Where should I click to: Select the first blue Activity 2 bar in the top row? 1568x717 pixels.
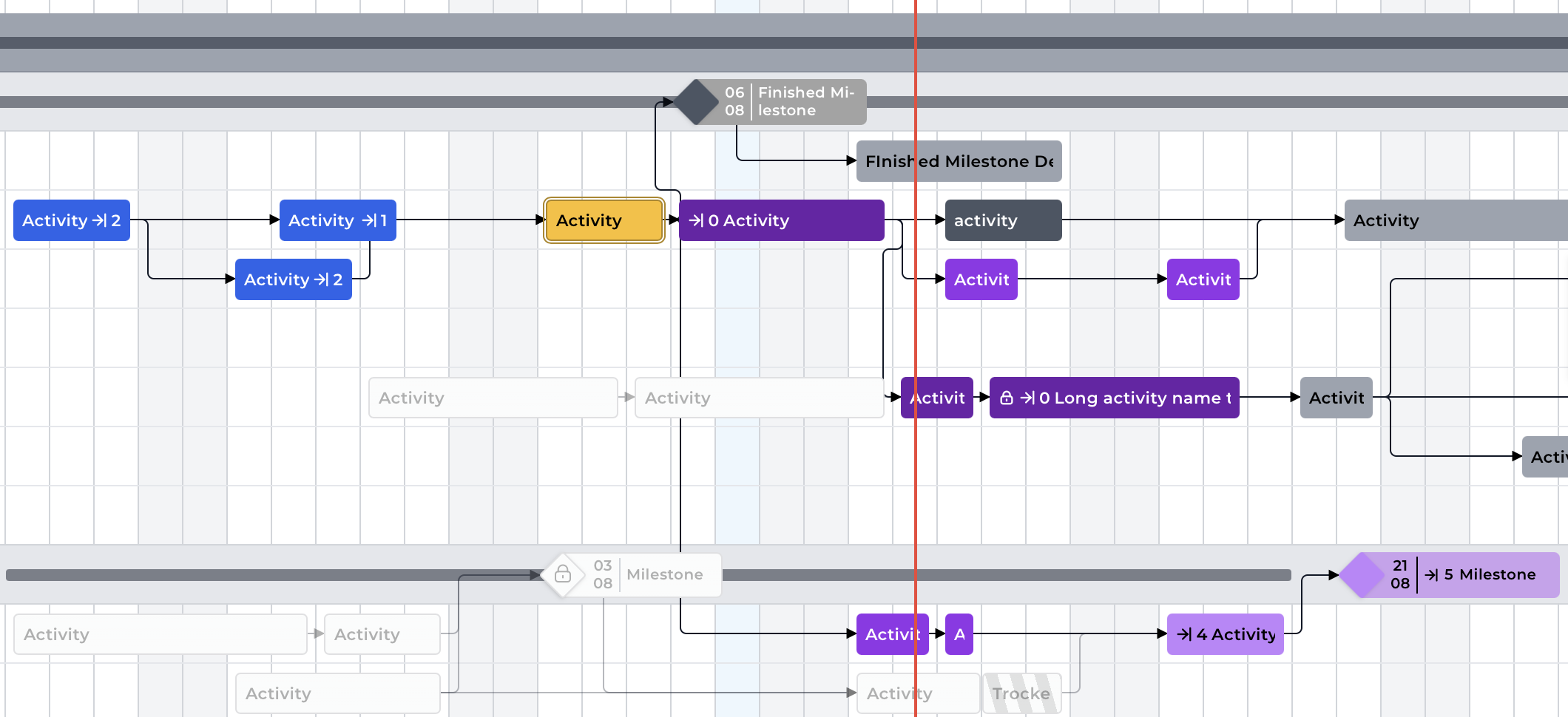(x=72, y=220)
